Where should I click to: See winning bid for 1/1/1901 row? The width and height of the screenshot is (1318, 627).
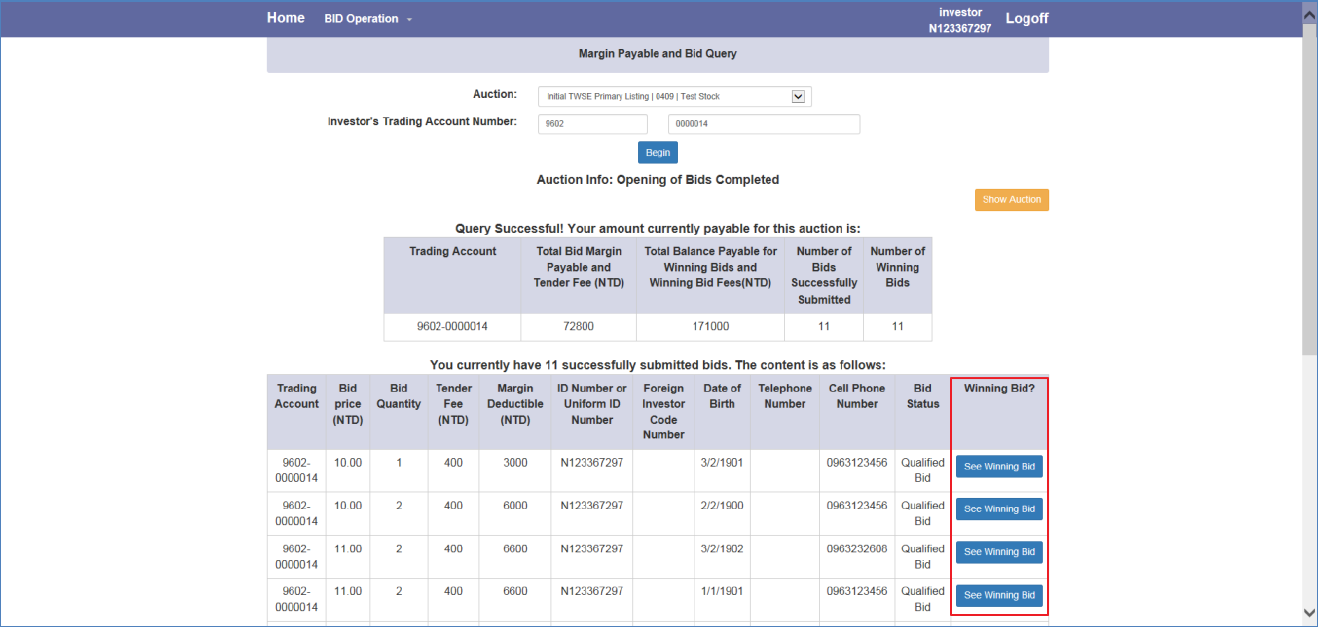tap(999, 595)
